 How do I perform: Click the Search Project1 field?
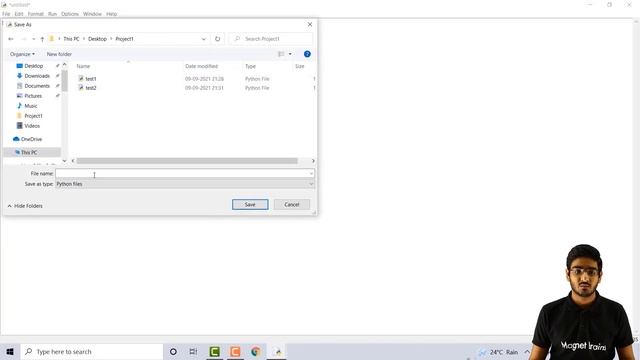click(271, 39)
